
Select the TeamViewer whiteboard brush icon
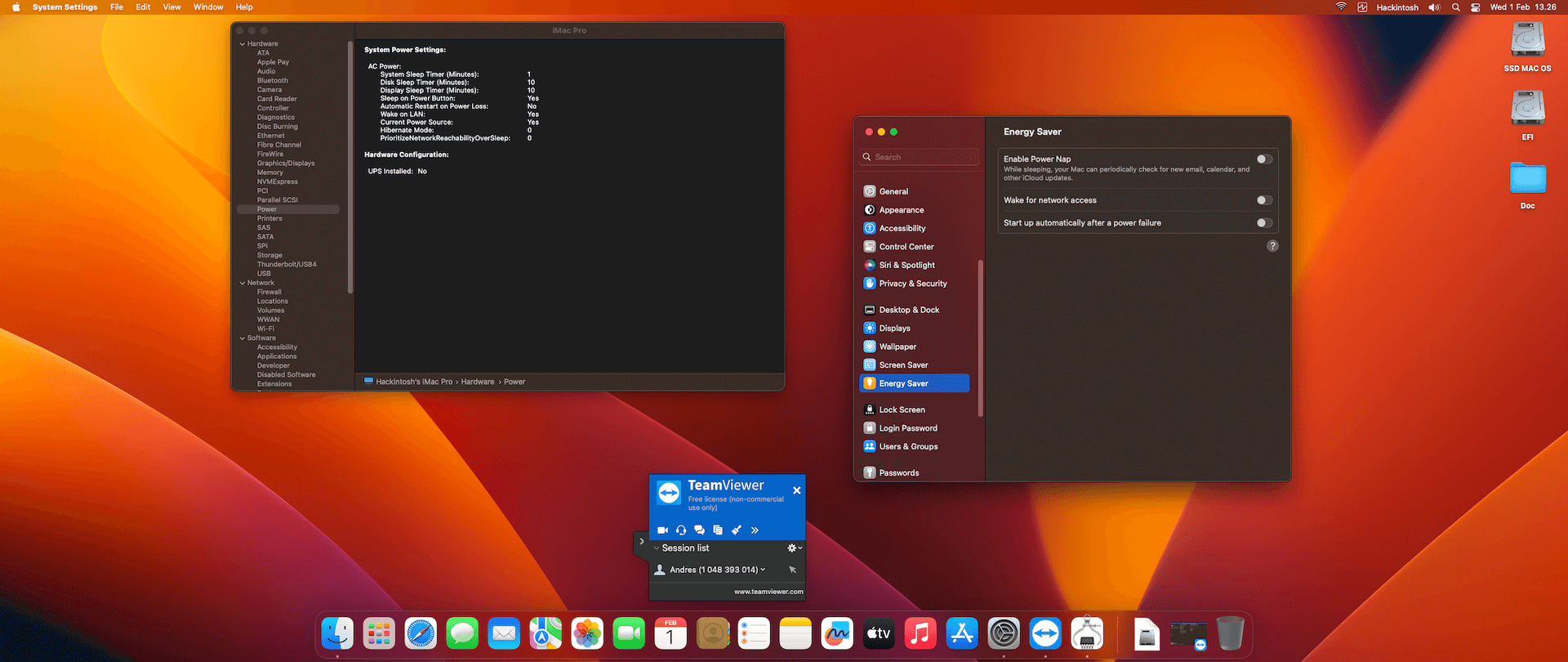[736, 530]
